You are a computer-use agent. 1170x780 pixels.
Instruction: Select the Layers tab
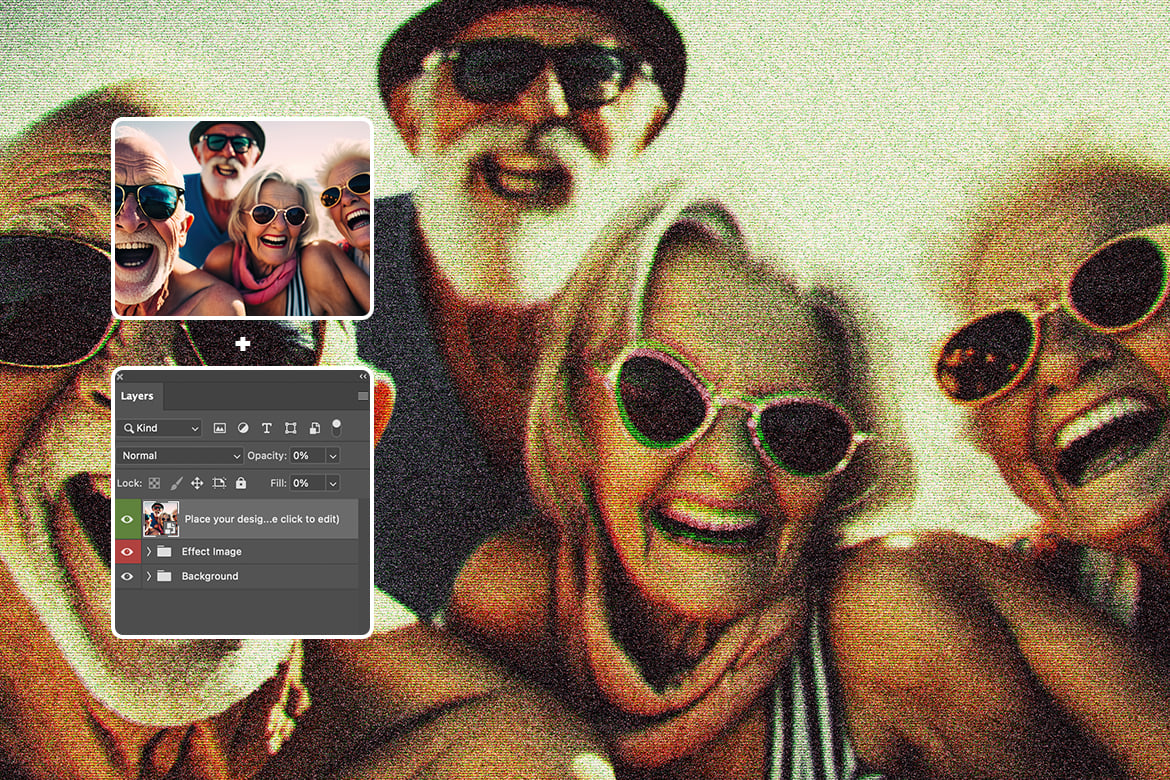click(137, 396)
